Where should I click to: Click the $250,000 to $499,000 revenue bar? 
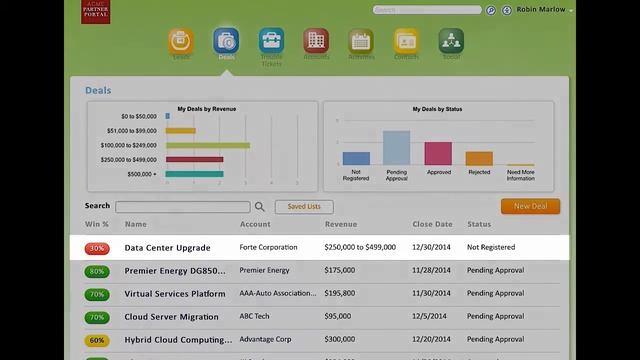click(x=194, y=160)
